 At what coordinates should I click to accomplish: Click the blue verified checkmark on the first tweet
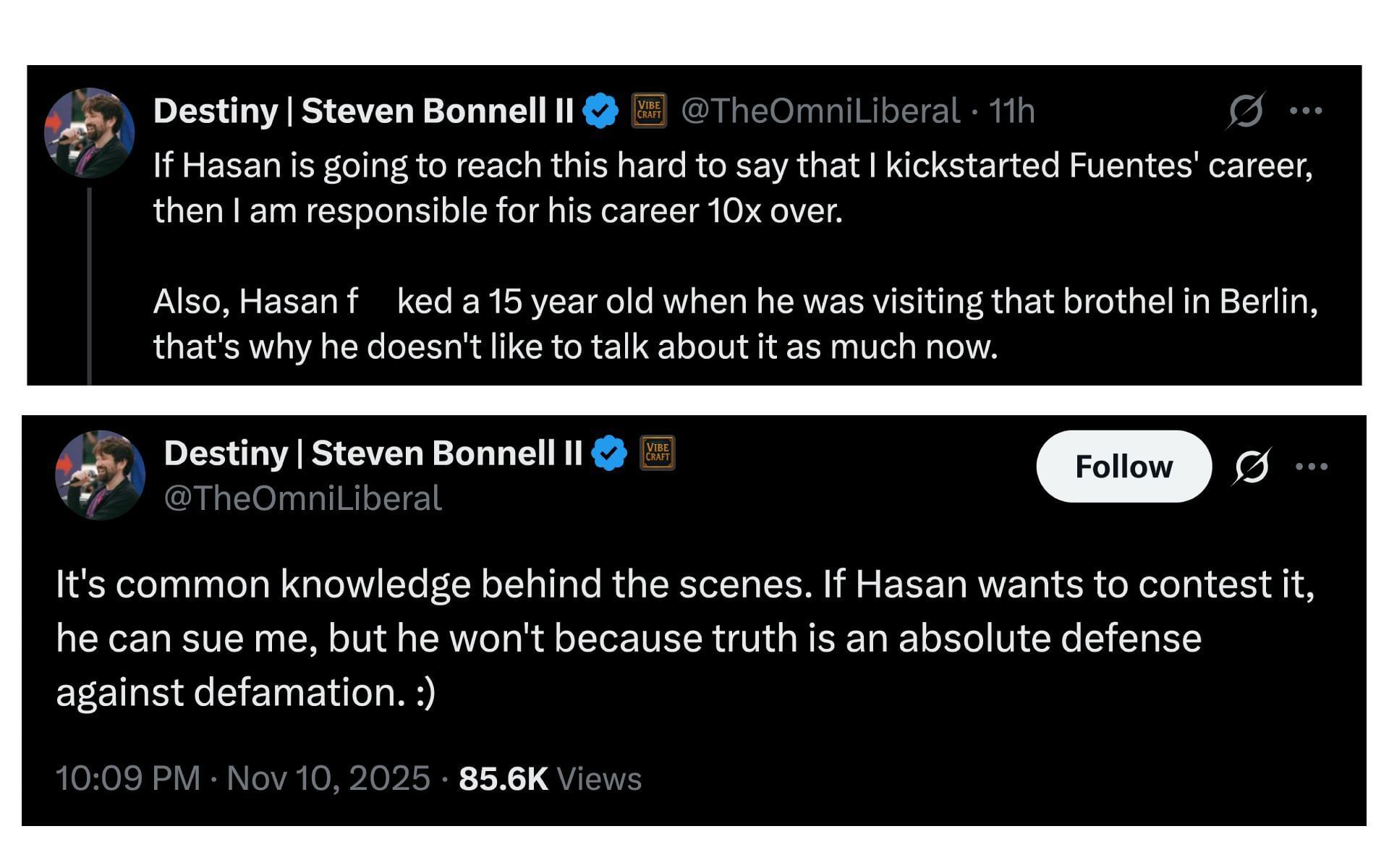[x=600, y=110]
